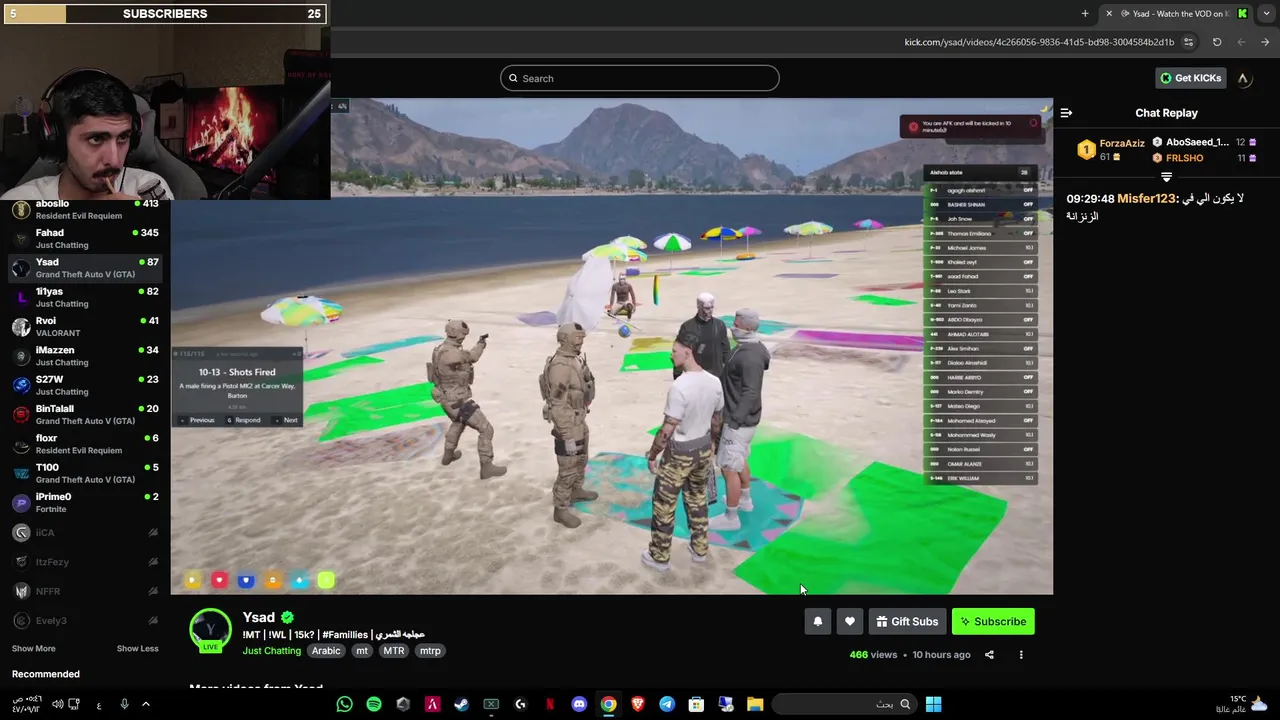Select the Ysad - Watch the VOD tab
The image size is (1280, 720).
coord(1177,13)
